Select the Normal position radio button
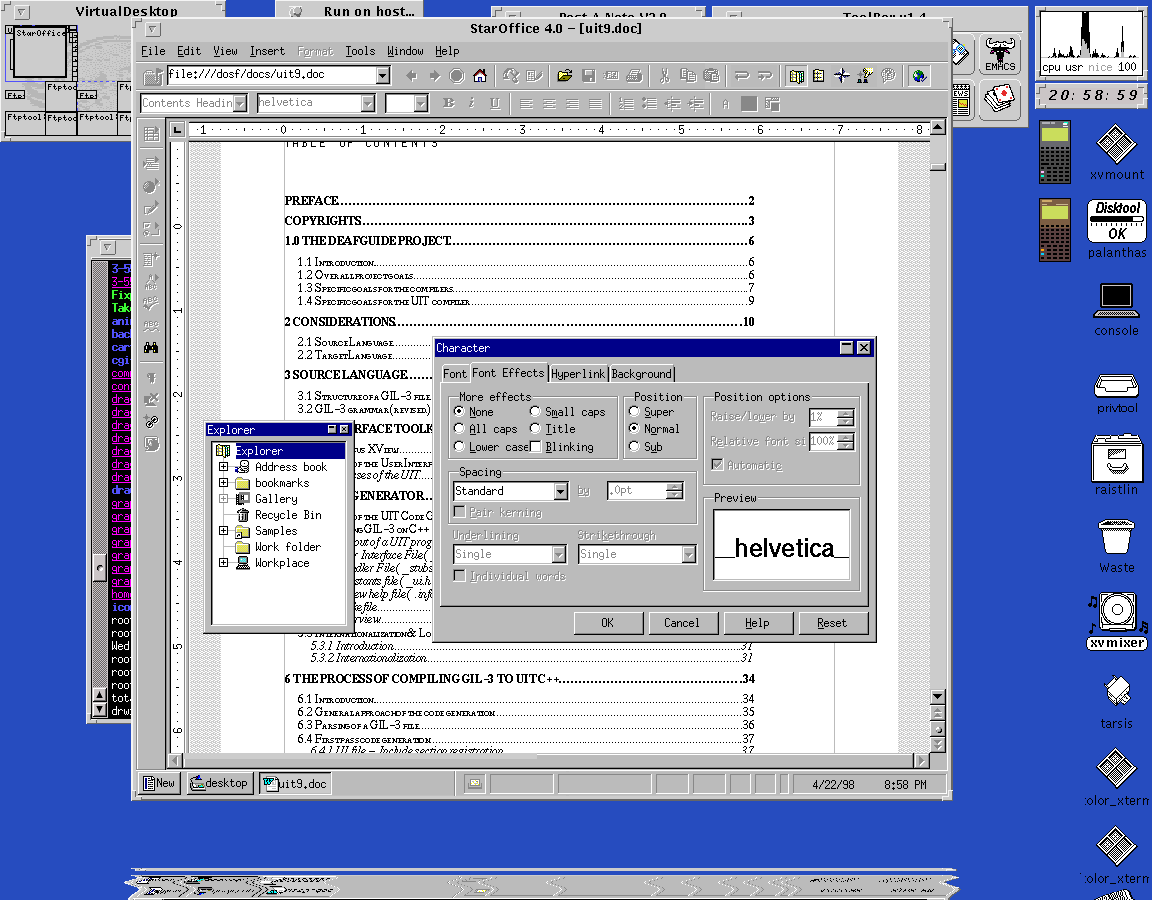The height and width of the screenshot is (900, 1152). tap(634, 428)
